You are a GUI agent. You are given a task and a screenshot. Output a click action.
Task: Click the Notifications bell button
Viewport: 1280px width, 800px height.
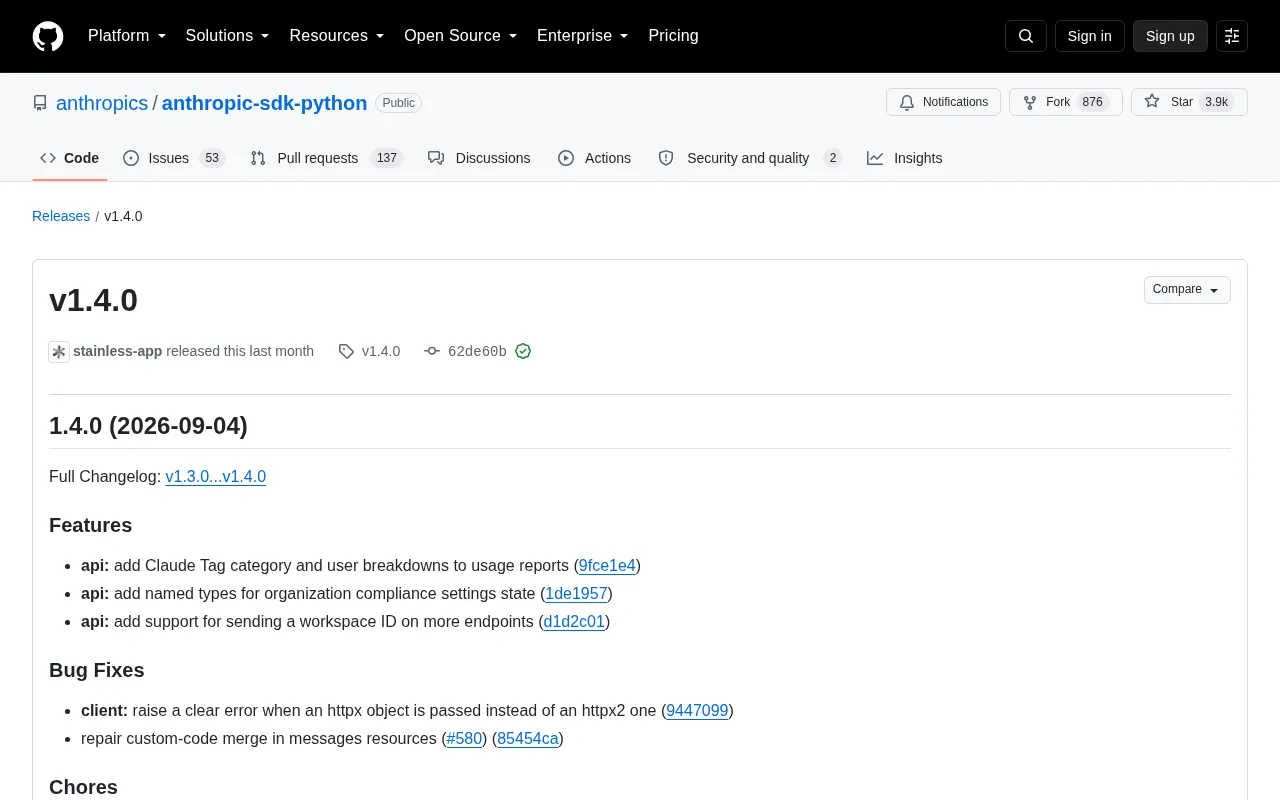click(943, 102)
